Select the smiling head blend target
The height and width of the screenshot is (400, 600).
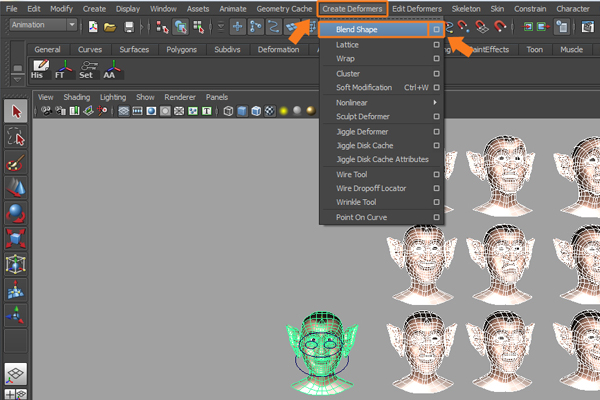pos(422,264)
